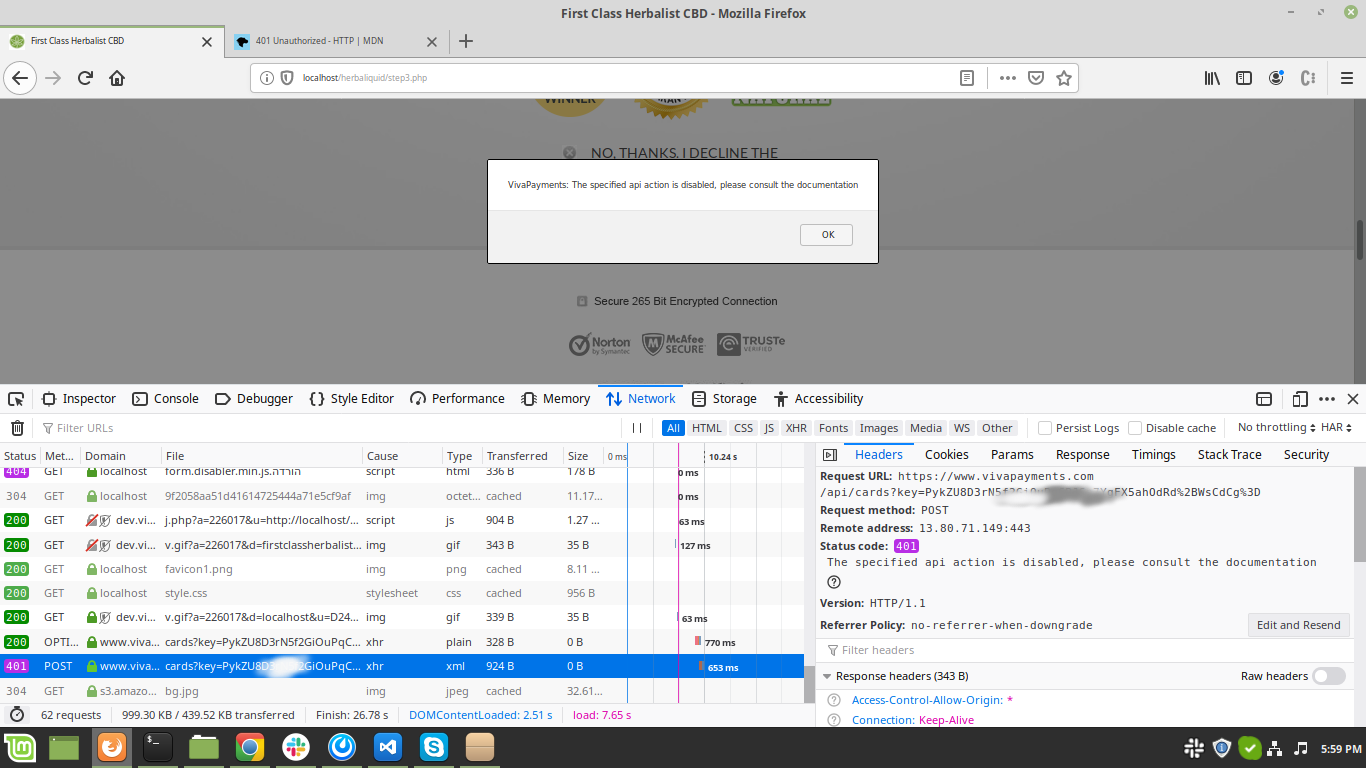Collapse the Response headers section
This screenshot has width=1366, height=768.
[827, 676]
